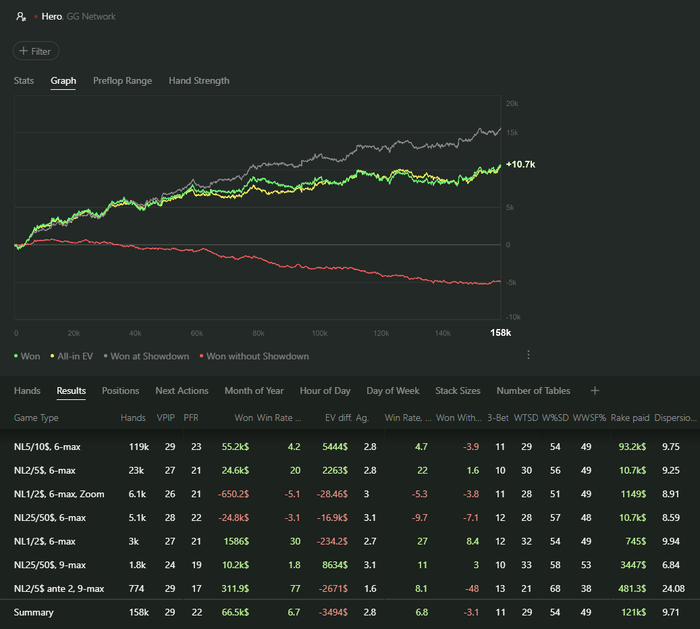Viewport: 700px width, 629px height.
Task: Click the Summary row label
Action: click(x=33, y=612)
